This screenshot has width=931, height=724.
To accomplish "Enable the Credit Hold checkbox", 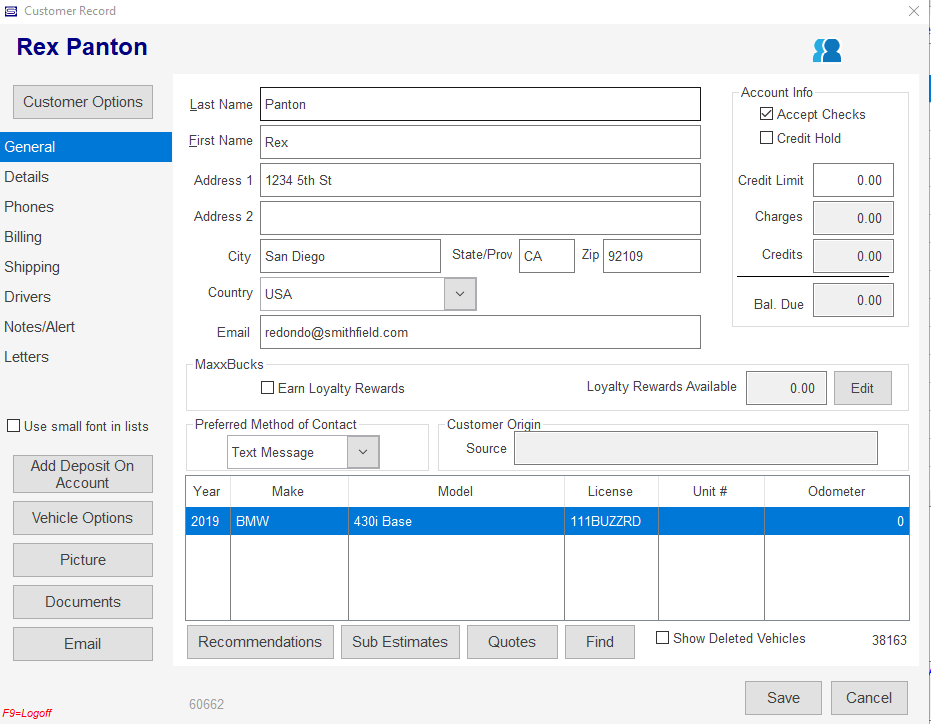I will [767, 138].
